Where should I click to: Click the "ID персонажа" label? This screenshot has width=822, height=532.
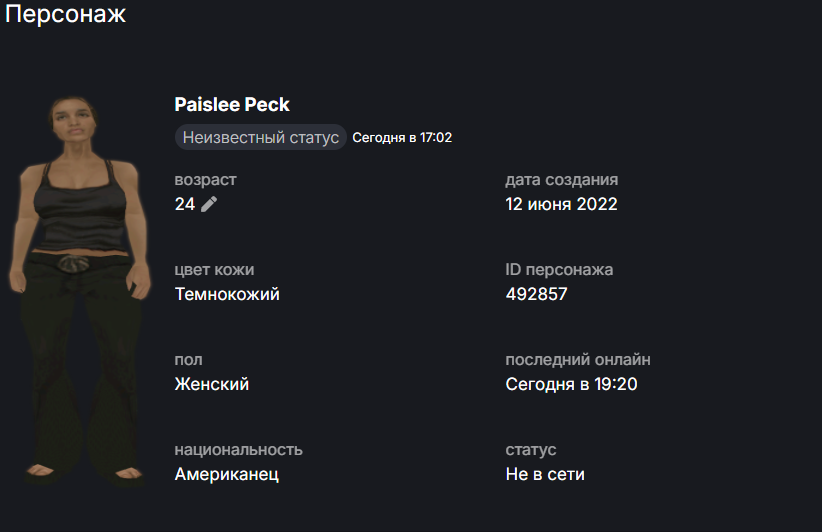pyautogui.click(x=559, y=270)
